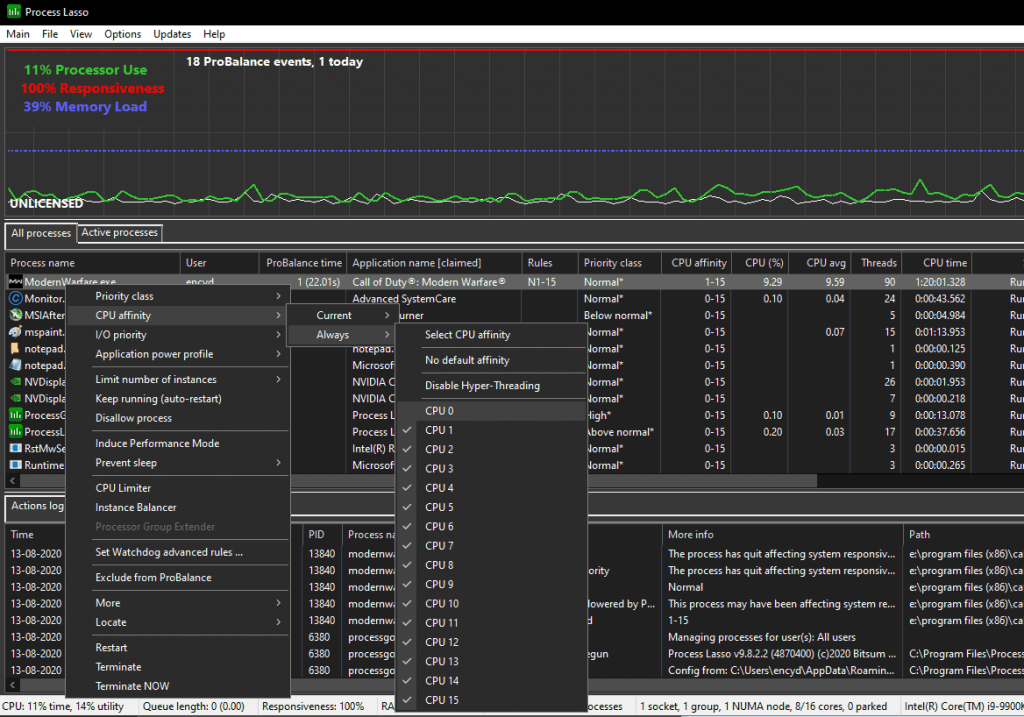Image resolution: width=1024 pixels, height=717 pixels.
Task: Expand the Limit number of instances submenu
Action: pos(178,379)
